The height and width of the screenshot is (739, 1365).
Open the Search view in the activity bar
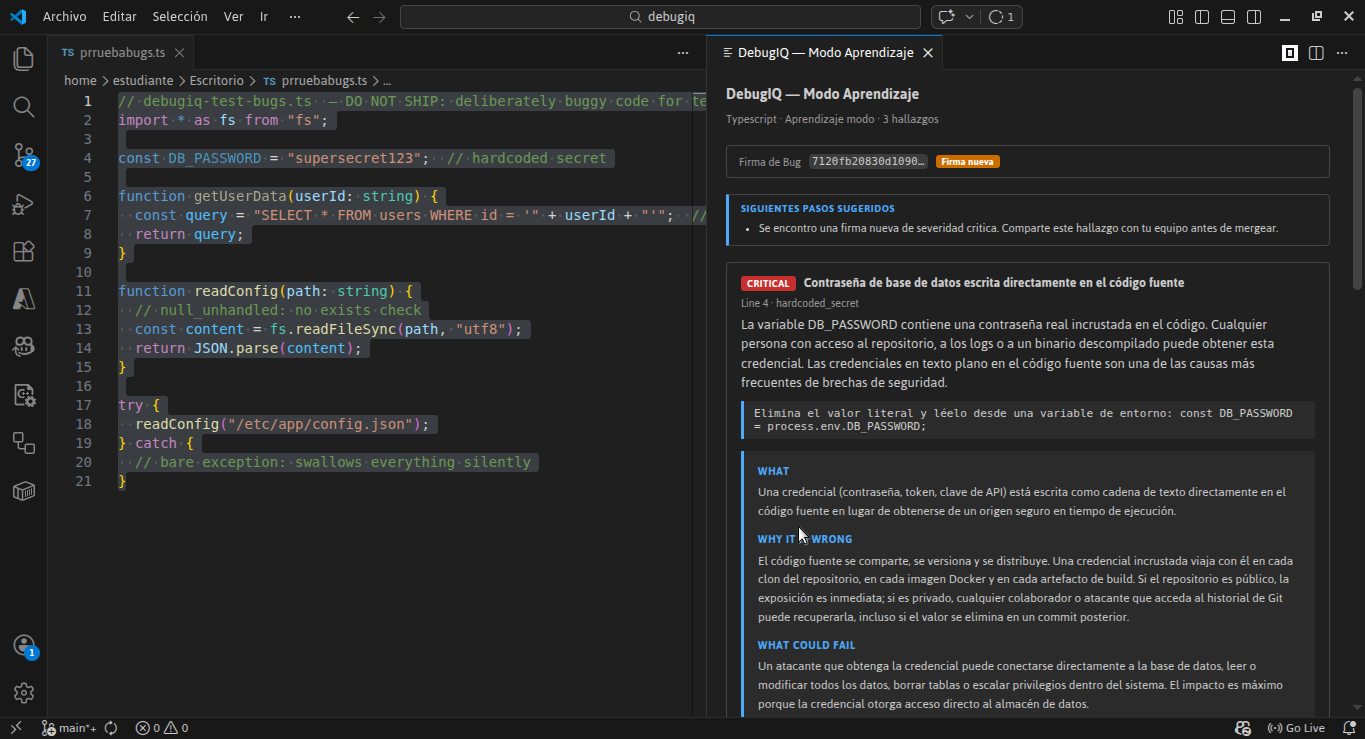click(23, 107)
